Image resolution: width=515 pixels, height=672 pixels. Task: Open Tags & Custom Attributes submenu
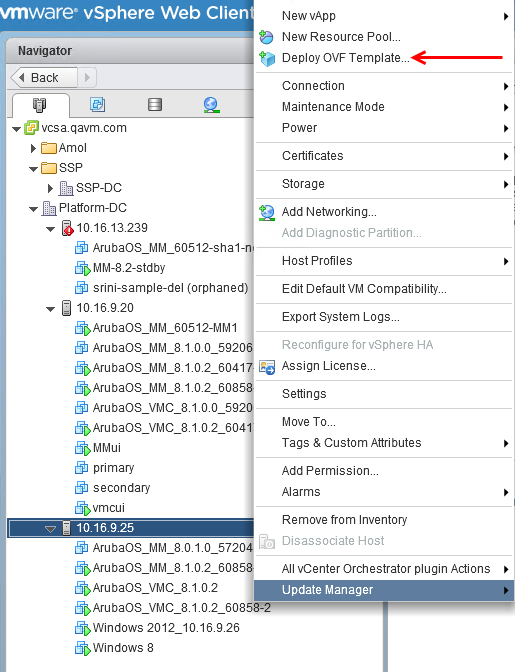pos(384,443)
